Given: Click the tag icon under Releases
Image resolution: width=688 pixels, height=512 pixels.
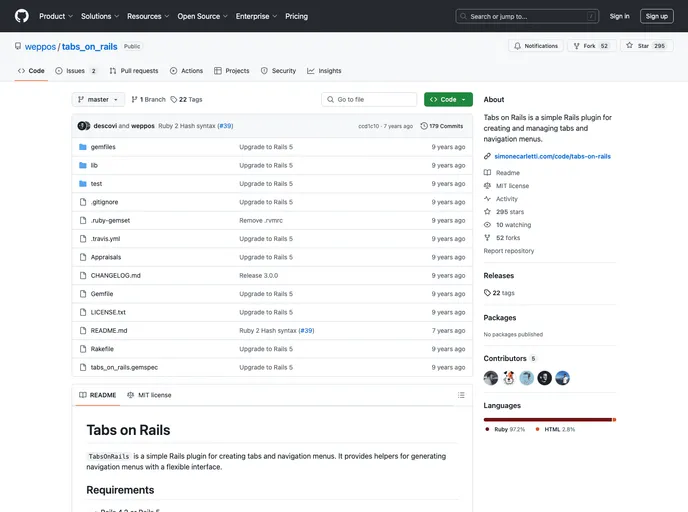Looking at the screenshot, I should pos(487,293).
